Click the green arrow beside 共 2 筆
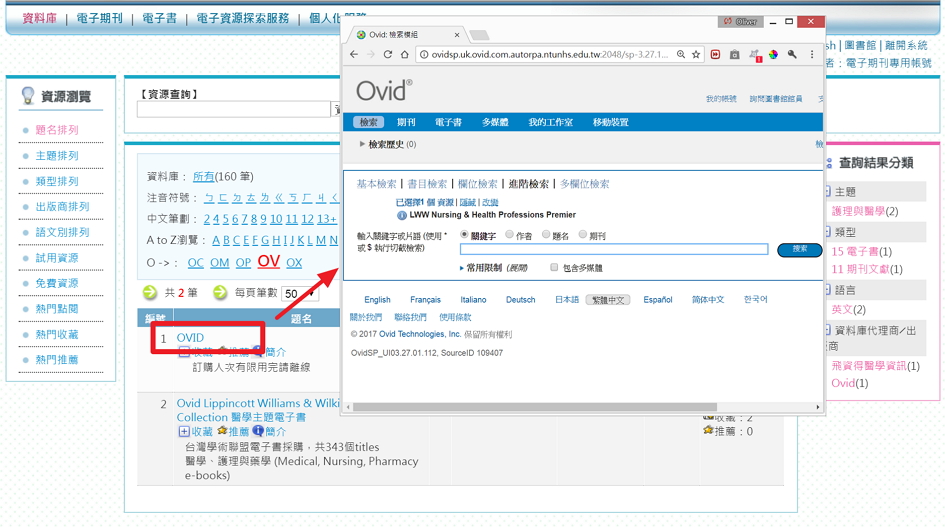Screen dimensions: 945x527 tap(149, 292)
